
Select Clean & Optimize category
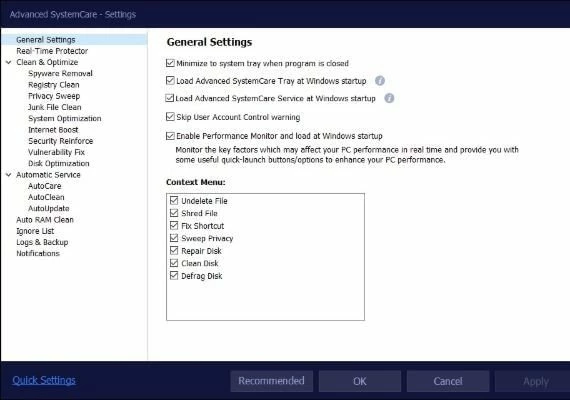47,62
